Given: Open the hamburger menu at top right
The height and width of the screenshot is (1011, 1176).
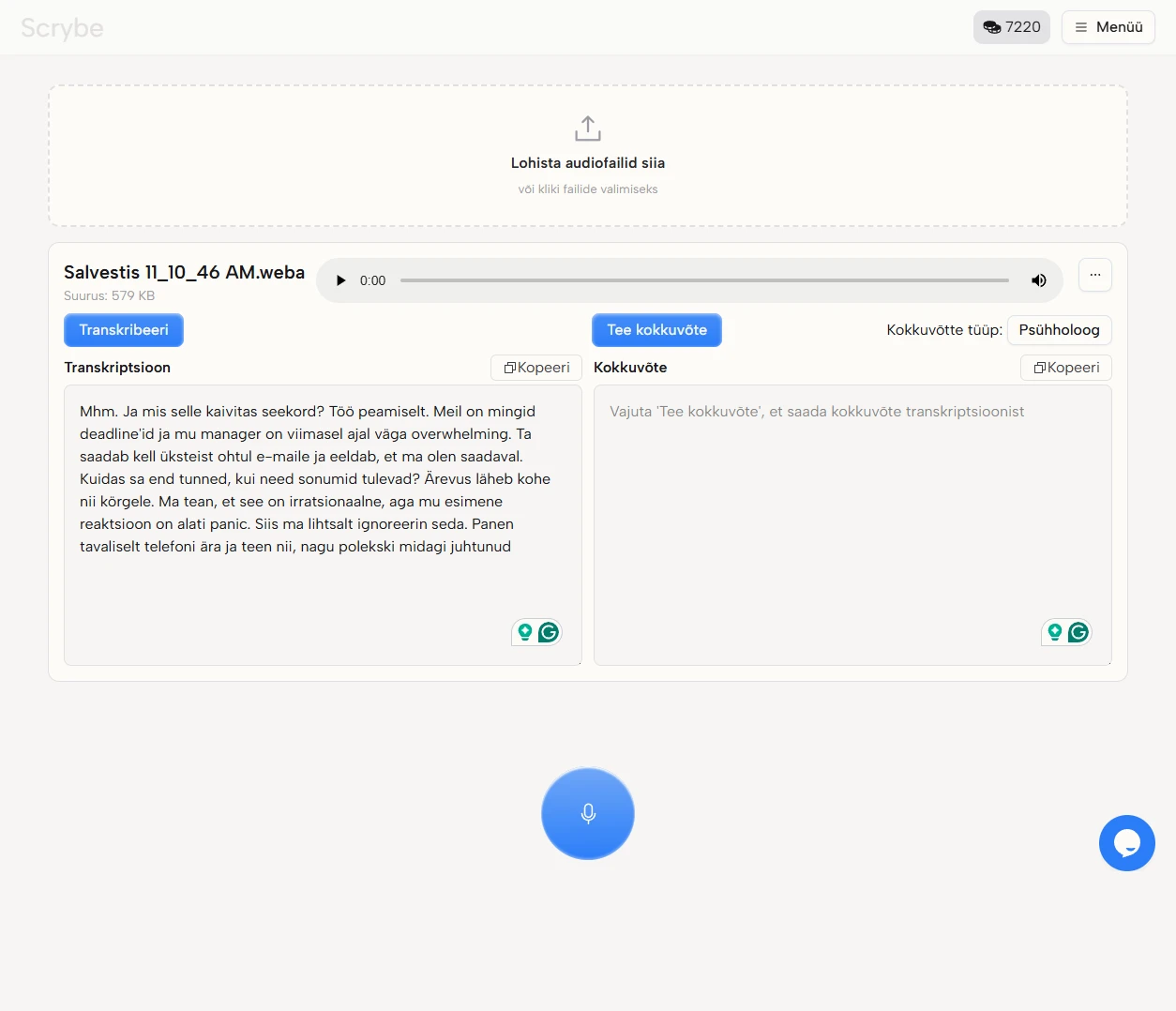Looking at the screenshot, I should coord(1108,27).
